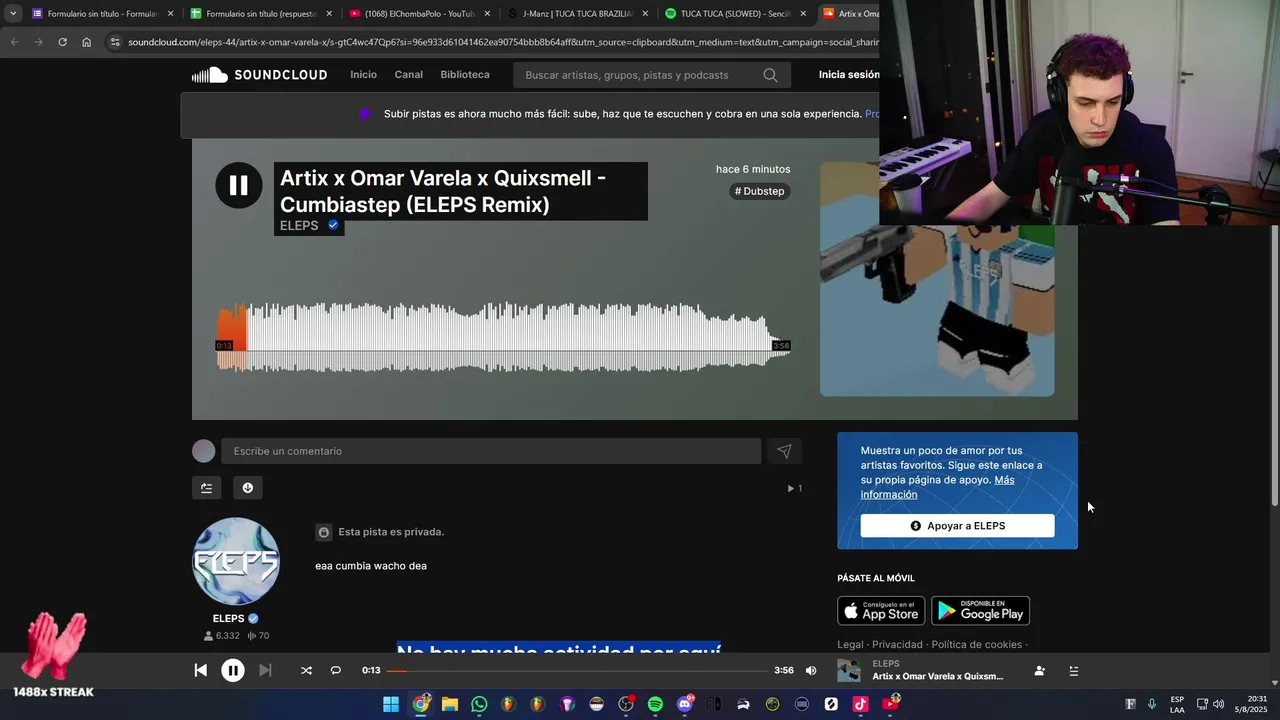Switch to the first Formulario sin título tab
Viewport: 1280px width, 720px height.
(x=102, y=14)
